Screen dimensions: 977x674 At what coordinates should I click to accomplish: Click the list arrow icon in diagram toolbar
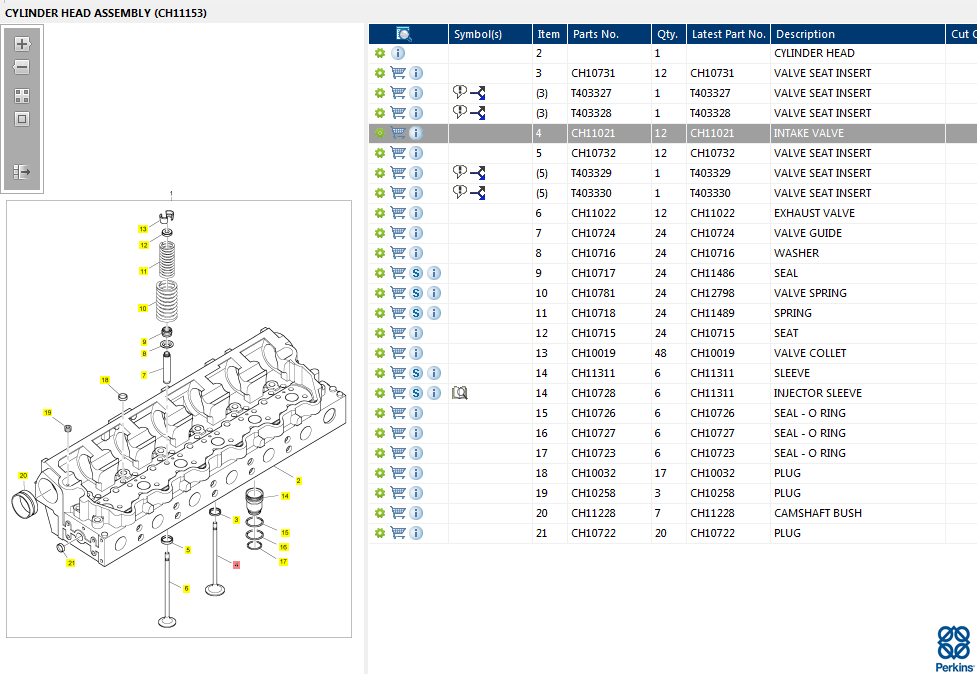[22, 172]
